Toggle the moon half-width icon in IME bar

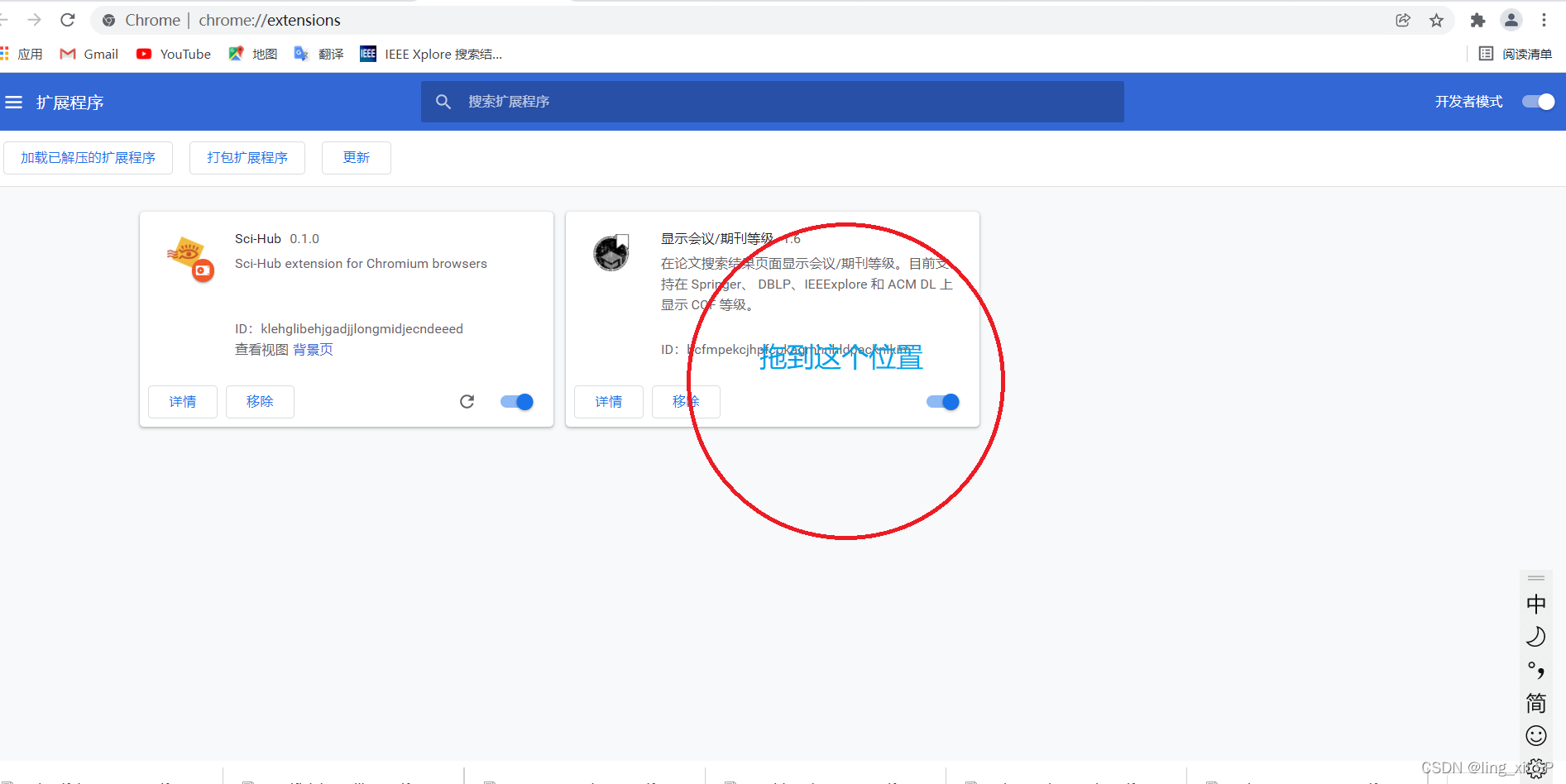point(1536,637)
